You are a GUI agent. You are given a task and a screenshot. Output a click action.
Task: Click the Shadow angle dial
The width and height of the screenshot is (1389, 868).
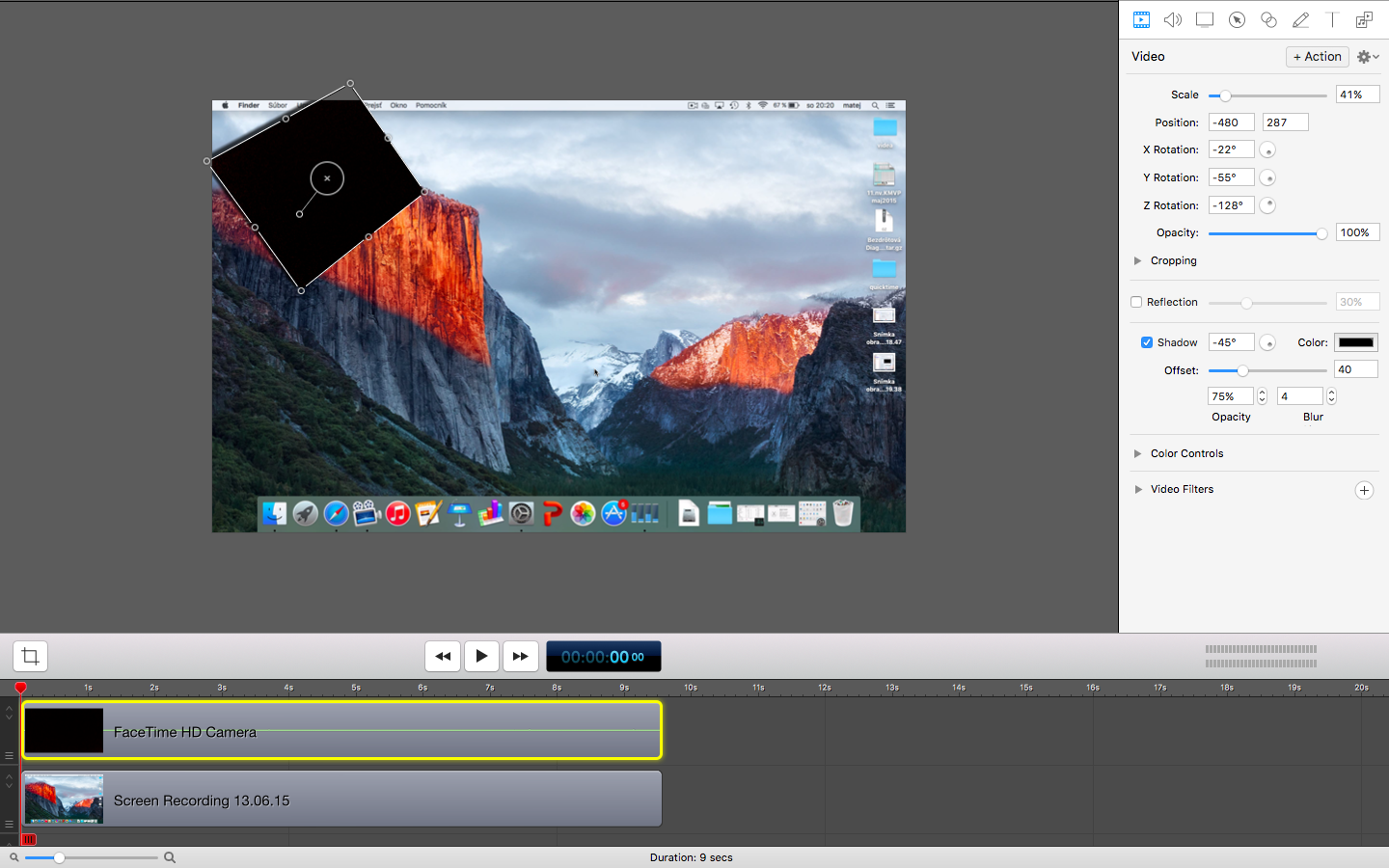[1267, 342]
